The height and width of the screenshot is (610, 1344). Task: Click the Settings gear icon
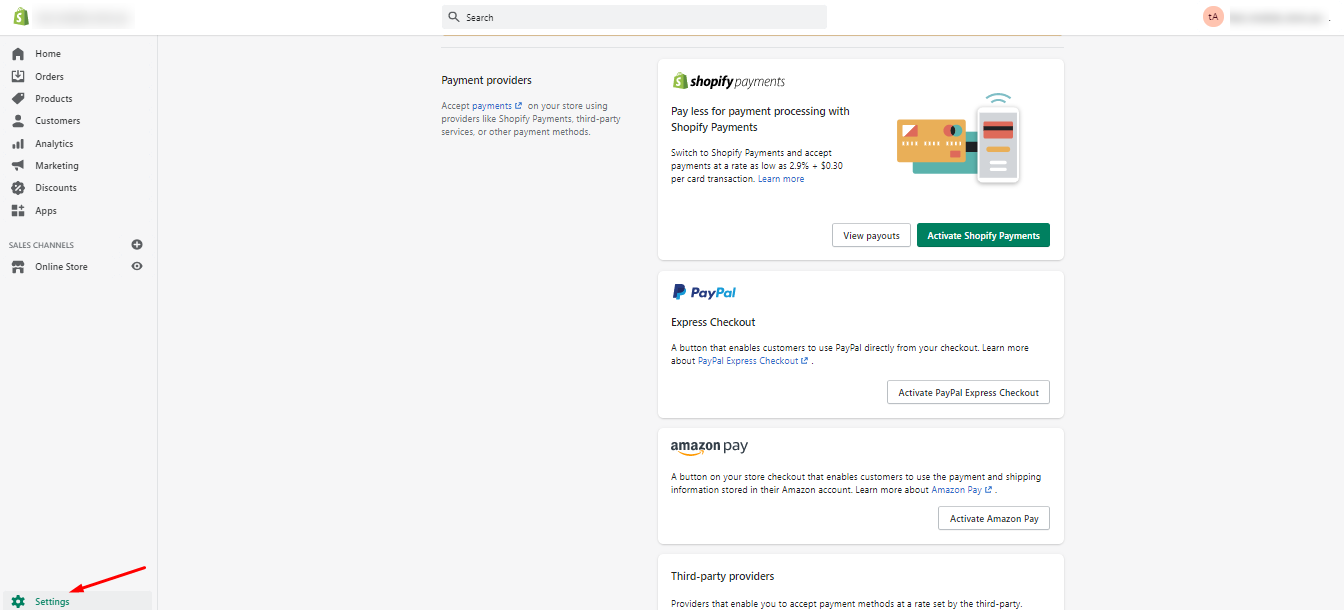18,602
